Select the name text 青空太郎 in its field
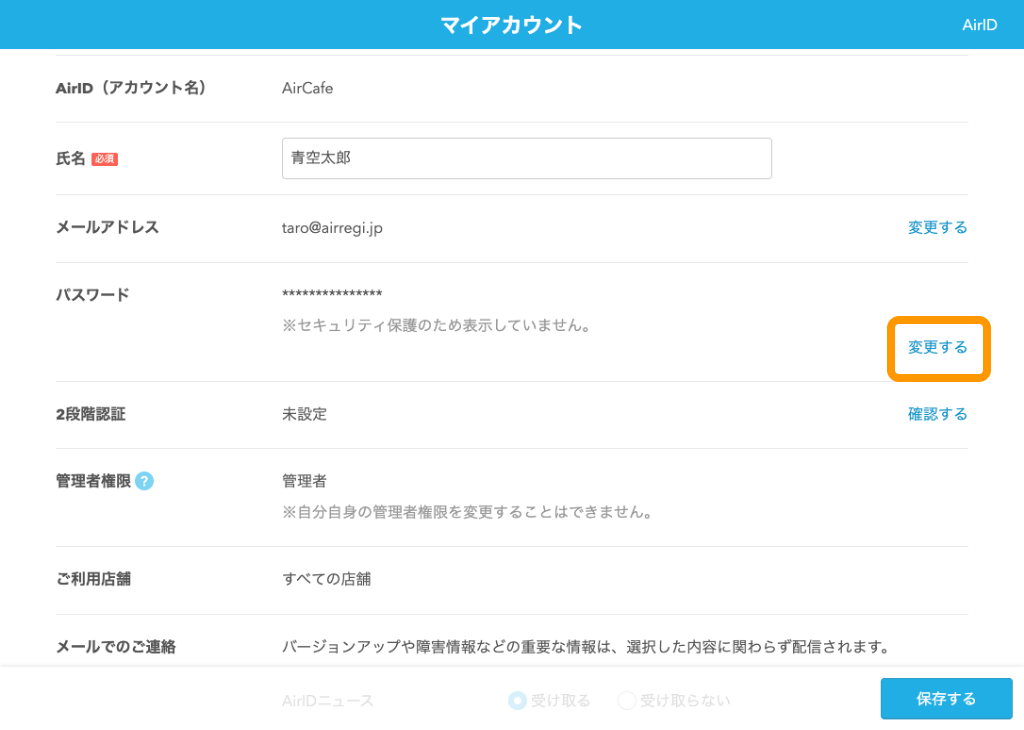Image resolution: width=1024 pixels, height=730 pixels. pyautogui.click(x=322, y=158)
